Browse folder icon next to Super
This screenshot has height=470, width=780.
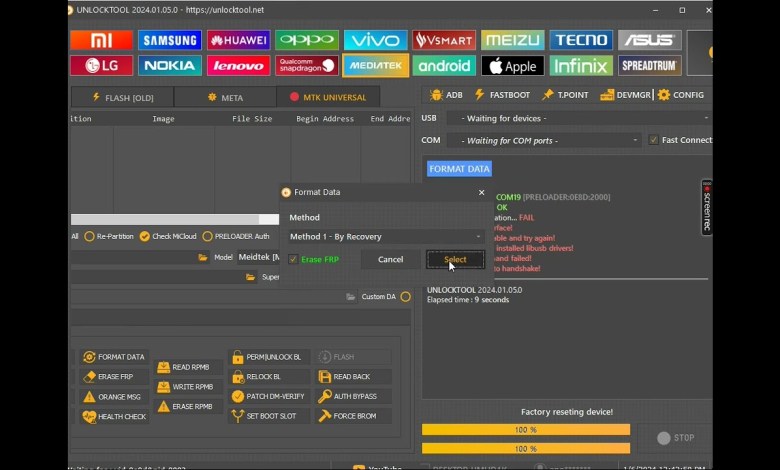pyautogui.click(x=251, y=277)
